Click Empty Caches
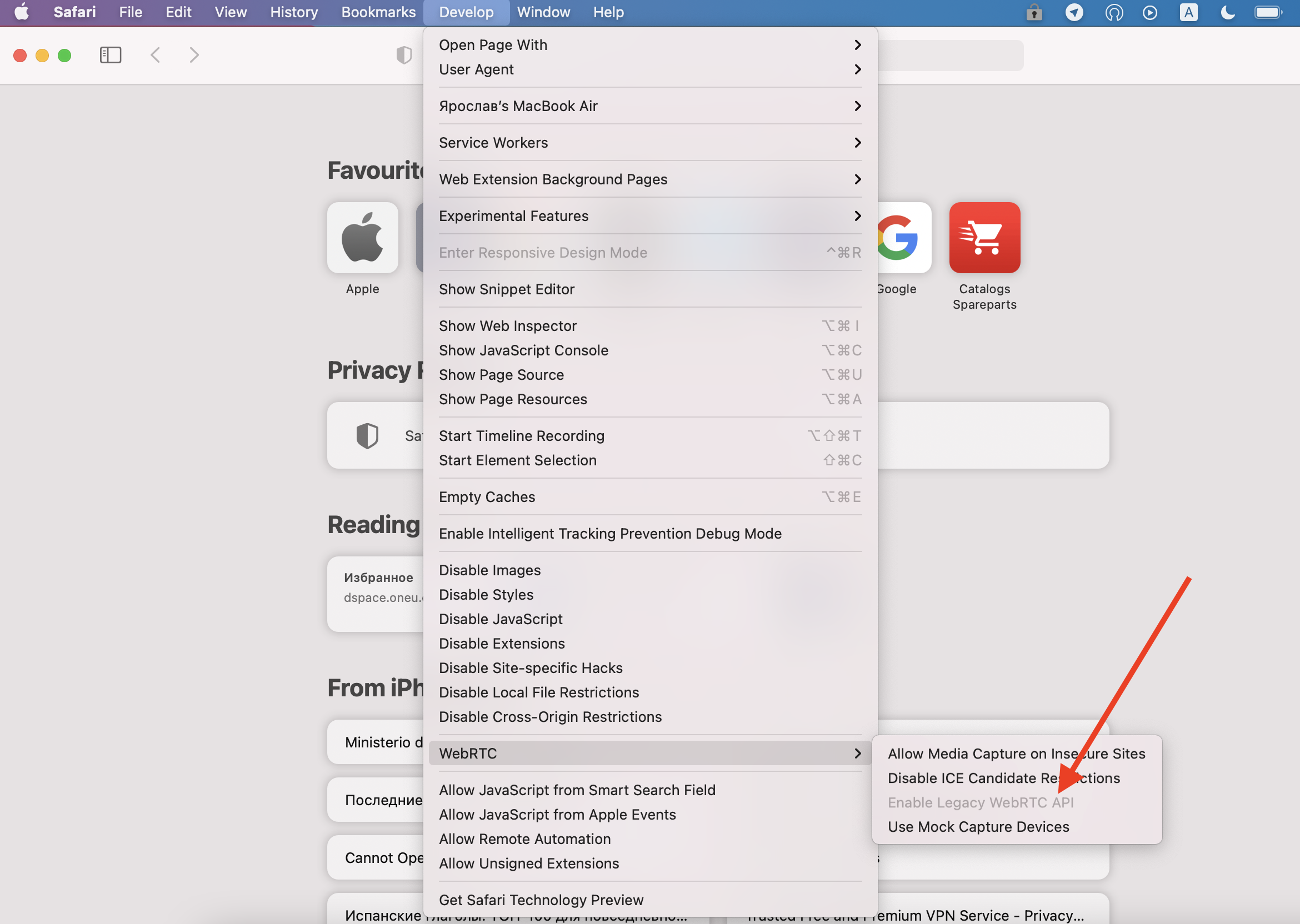The height and width of the screenshot is (924, 1300). click(487, 498)
